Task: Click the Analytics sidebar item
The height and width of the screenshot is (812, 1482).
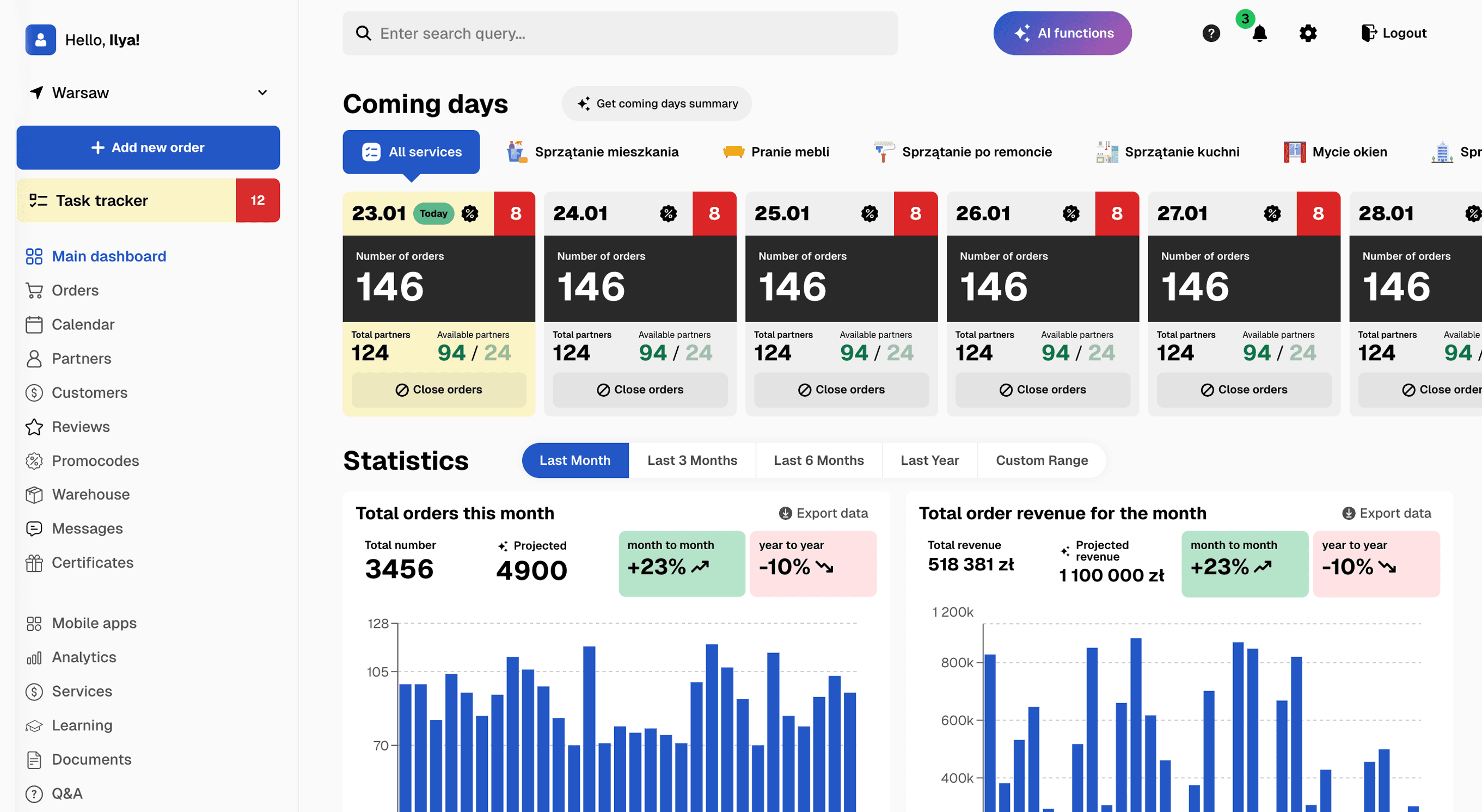Action: pos(83,657)
